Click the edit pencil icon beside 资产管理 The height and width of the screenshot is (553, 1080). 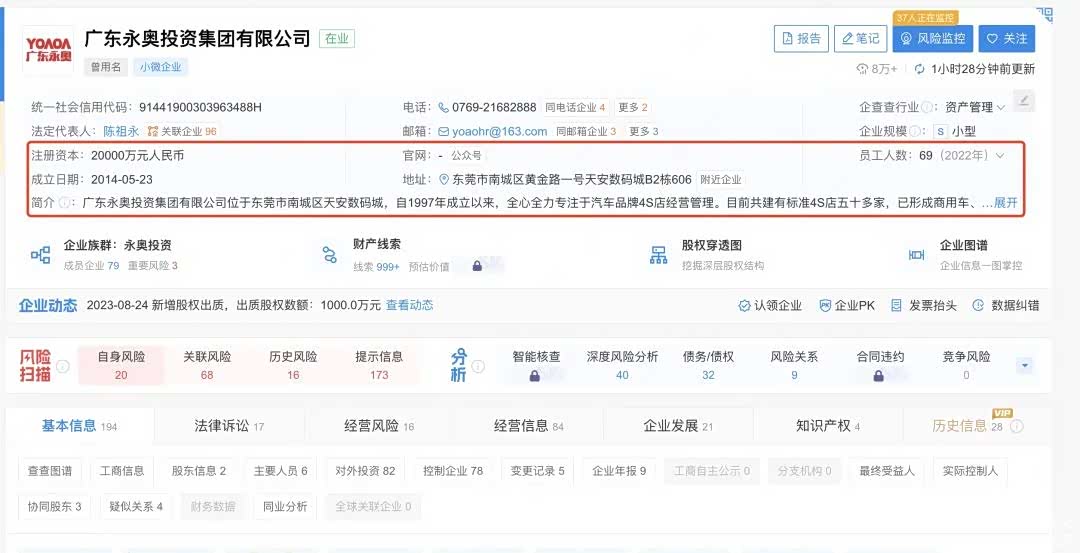tap(1023, 100)
